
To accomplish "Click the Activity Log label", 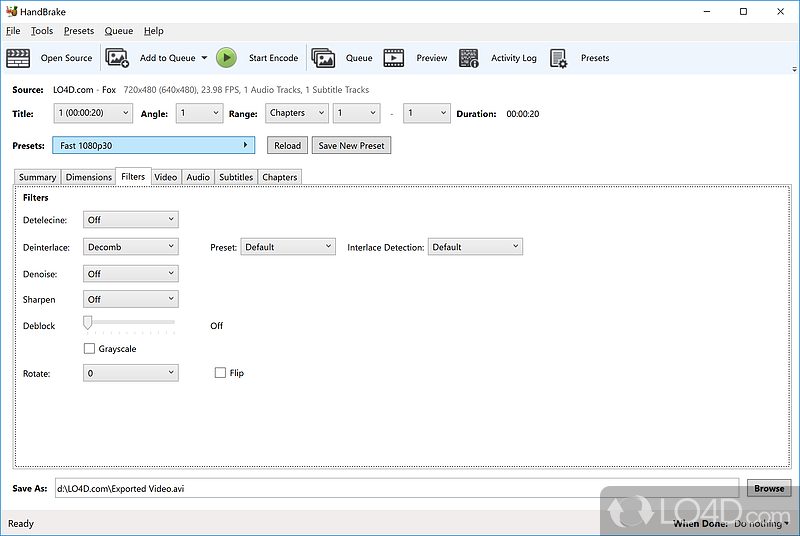I will (514, 58).
